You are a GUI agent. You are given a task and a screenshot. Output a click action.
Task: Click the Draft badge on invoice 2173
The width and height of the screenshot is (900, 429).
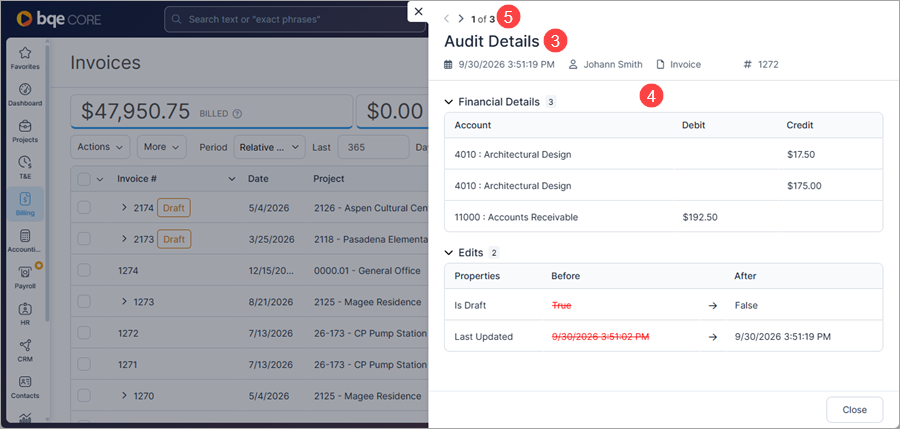tap(174, 239)
